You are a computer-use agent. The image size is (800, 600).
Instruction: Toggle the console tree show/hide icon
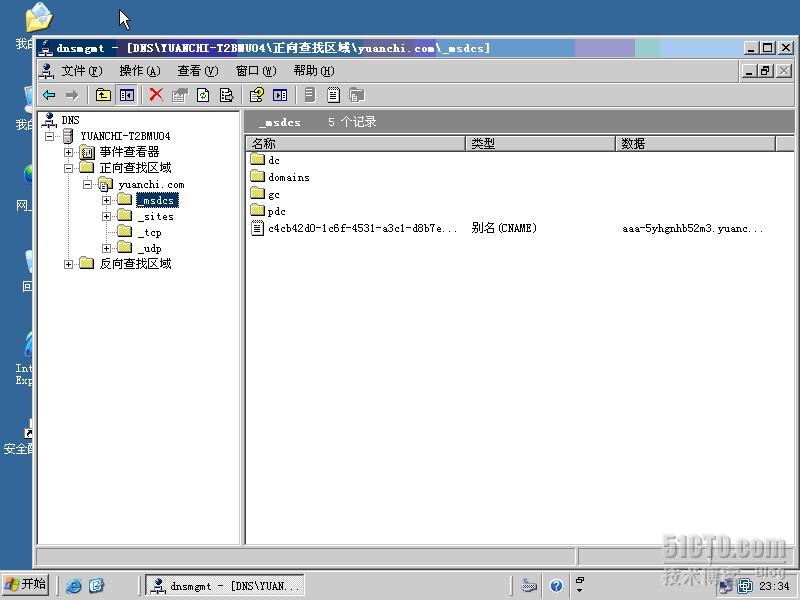point(127,95)
